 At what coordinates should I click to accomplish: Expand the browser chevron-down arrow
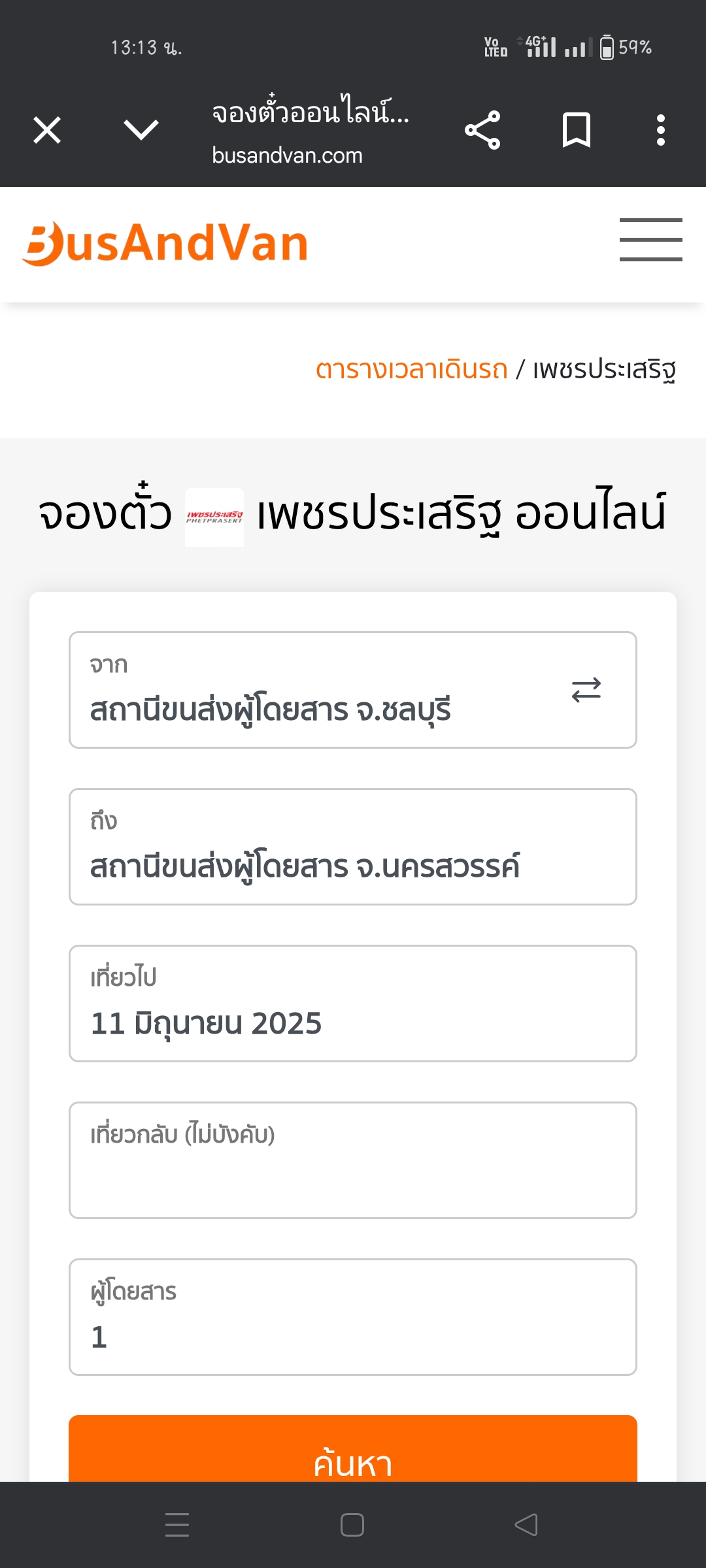tap(141, 130)
